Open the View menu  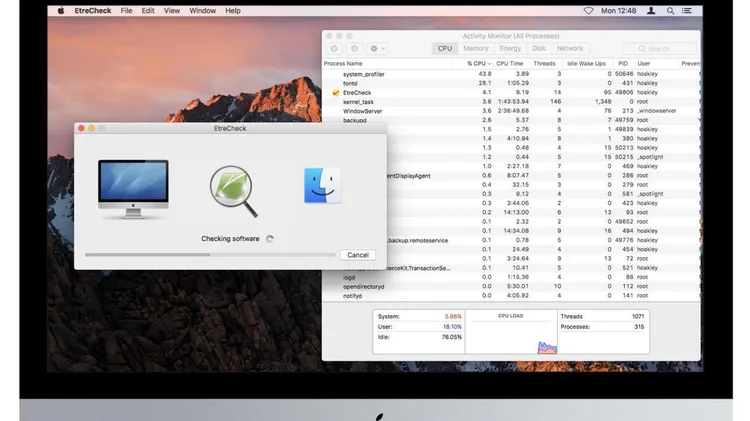(172, 11)
